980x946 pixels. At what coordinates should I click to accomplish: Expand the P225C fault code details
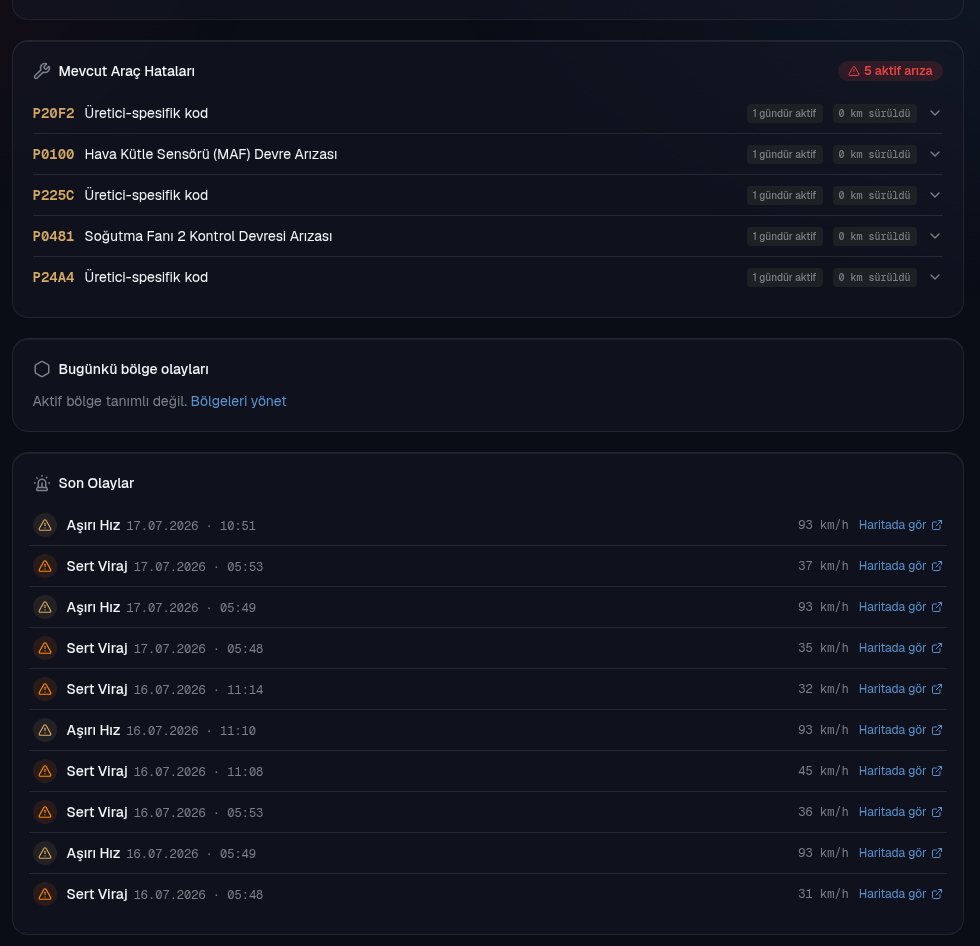tap(935, 195)
